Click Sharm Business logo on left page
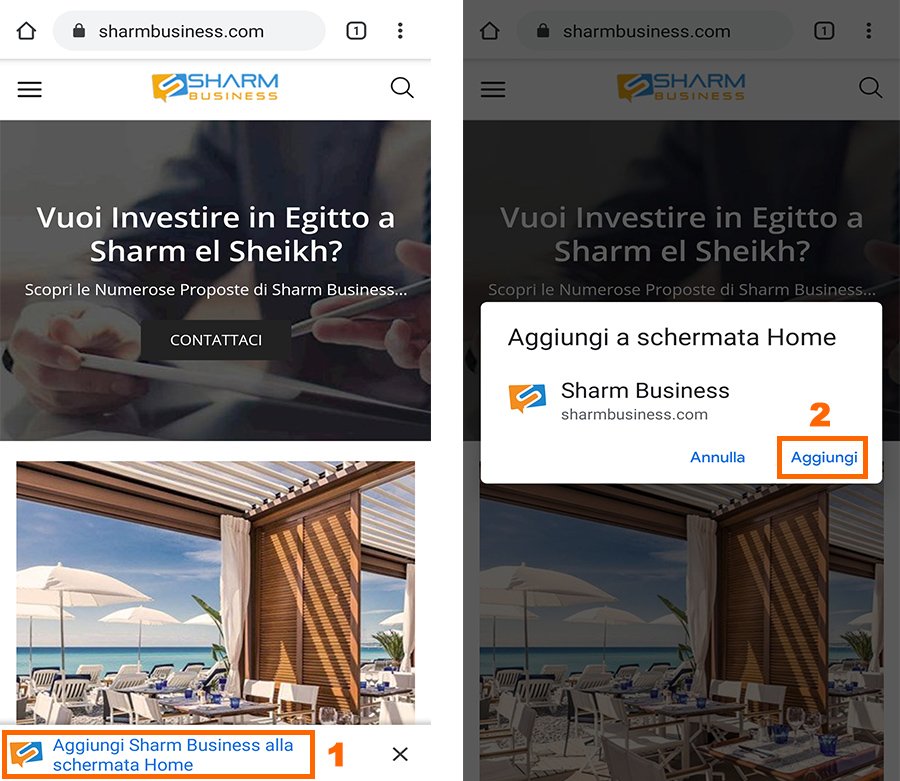This screenshot has width=900, height=781. pyautogui.click(x=215, y=87)
